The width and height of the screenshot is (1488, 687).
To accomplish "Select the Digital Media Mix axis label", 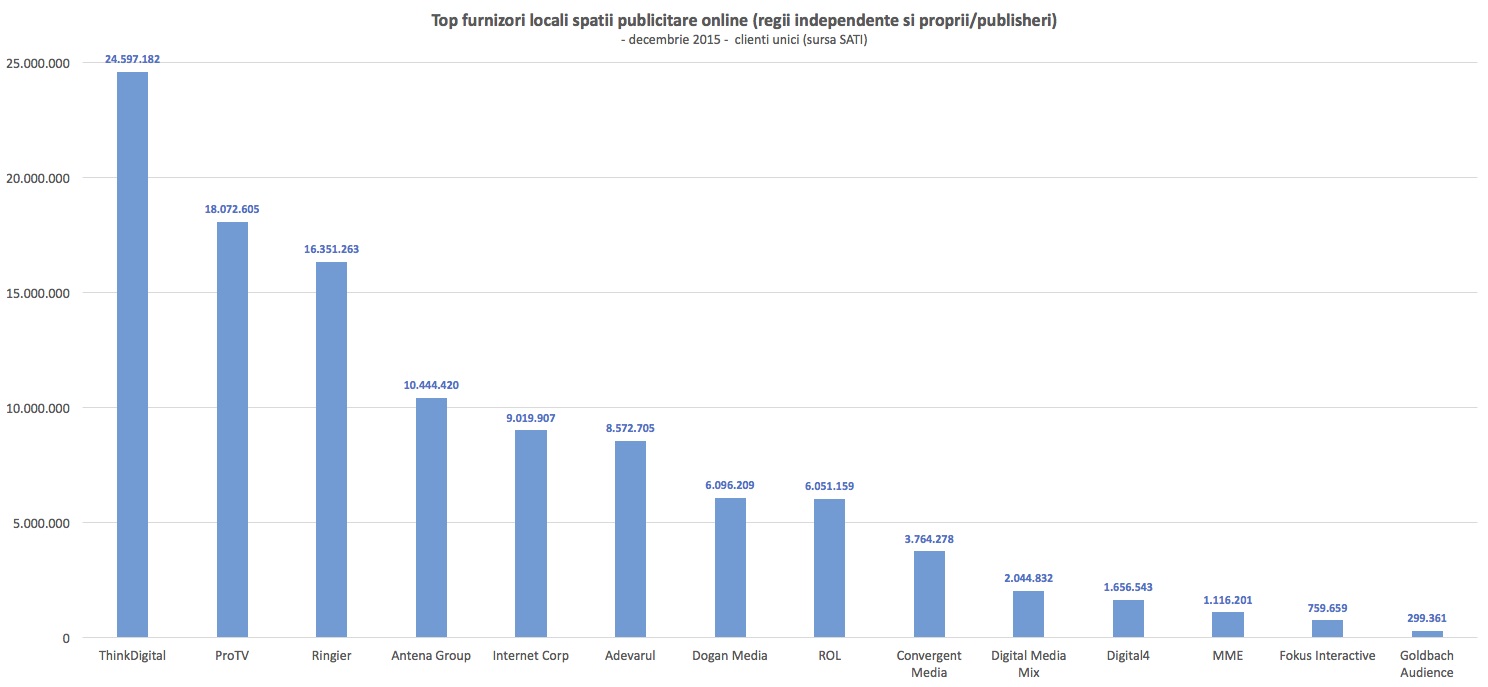I will (x=1028, y=664).
